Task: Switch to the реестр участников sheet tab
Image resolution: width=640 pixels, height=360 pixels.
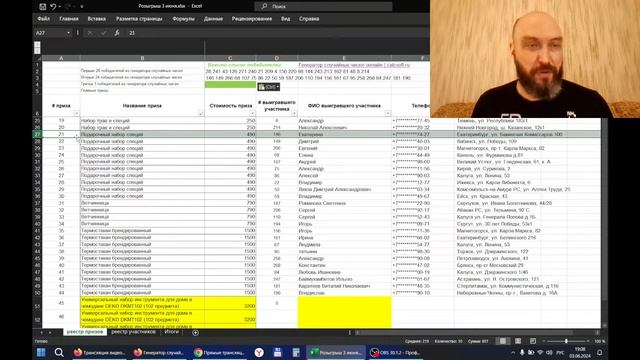Action: click(x=133, y=332)
